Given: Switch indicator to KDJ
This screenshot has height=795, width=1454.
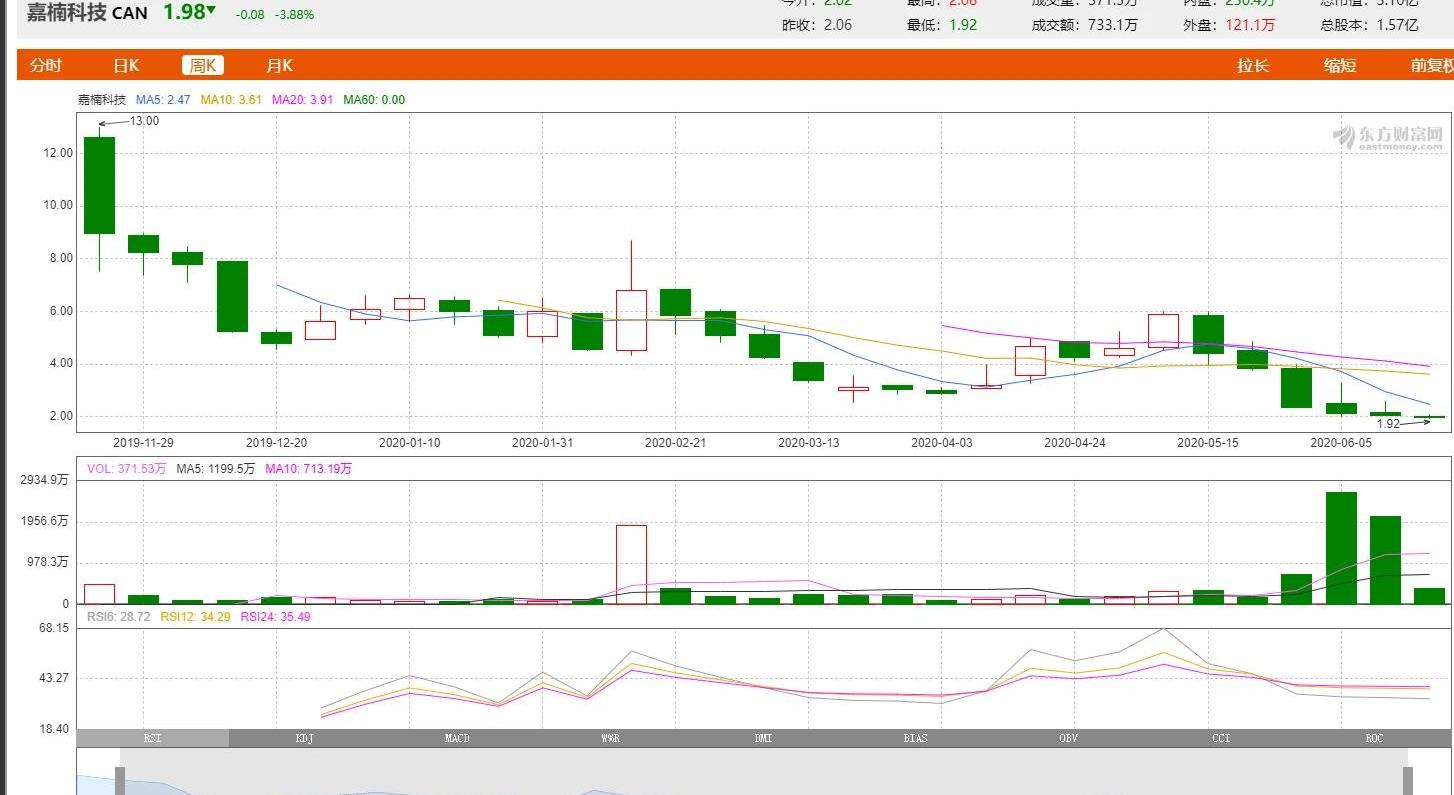Looking at the screenshot, I should 305,738.
